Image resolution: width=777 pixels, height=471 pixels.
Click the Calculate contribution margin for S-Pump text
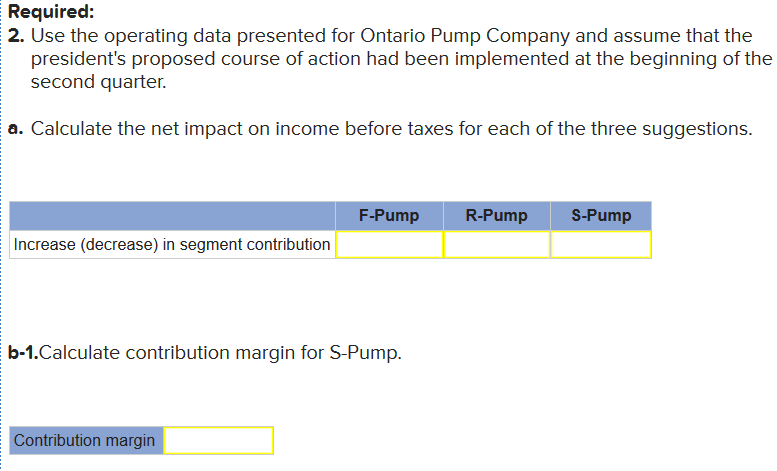click(x=220, y=353)
